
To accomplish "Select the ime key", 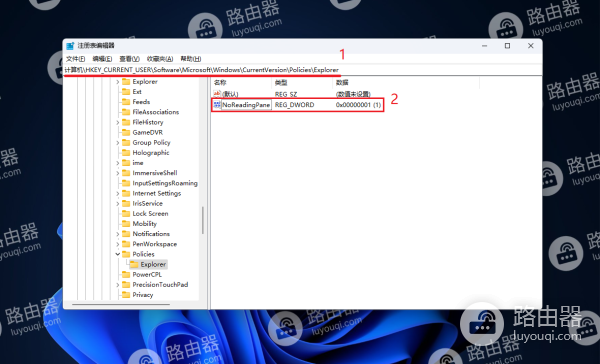I will pos(138,163).
